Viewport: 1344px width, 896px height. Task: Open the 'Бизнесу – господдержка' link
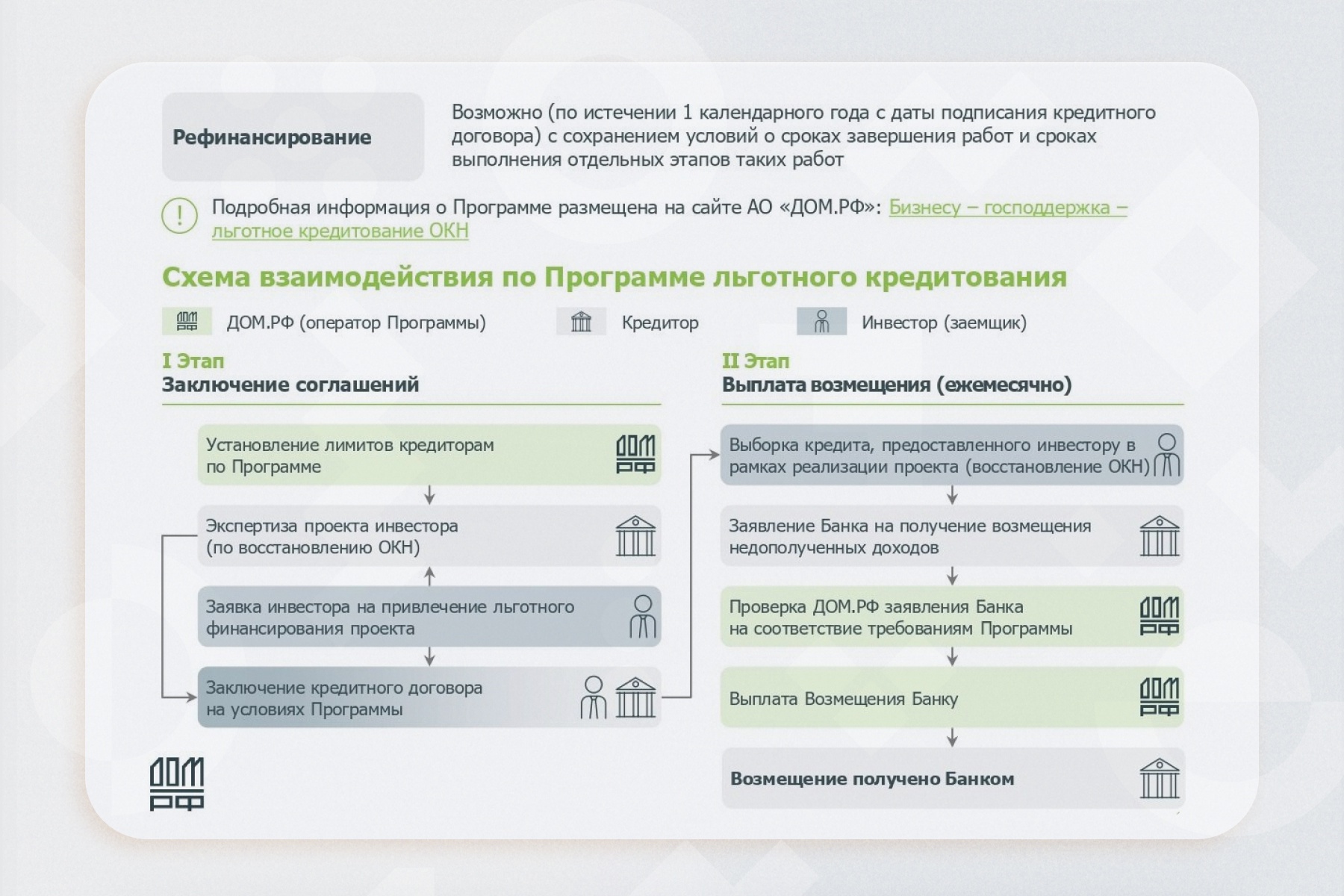(1007, 208)
